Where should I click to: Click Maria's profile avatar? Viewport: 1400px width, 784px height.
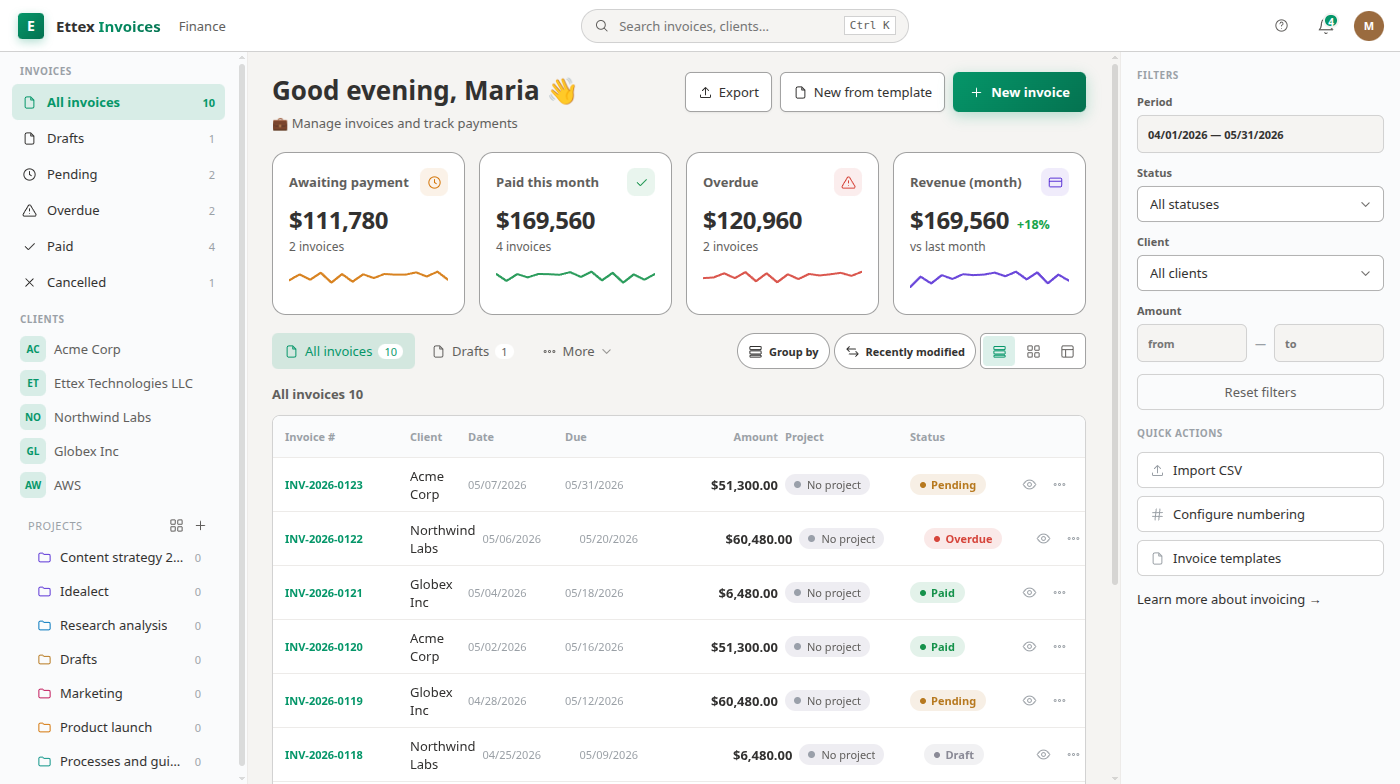1369,26
